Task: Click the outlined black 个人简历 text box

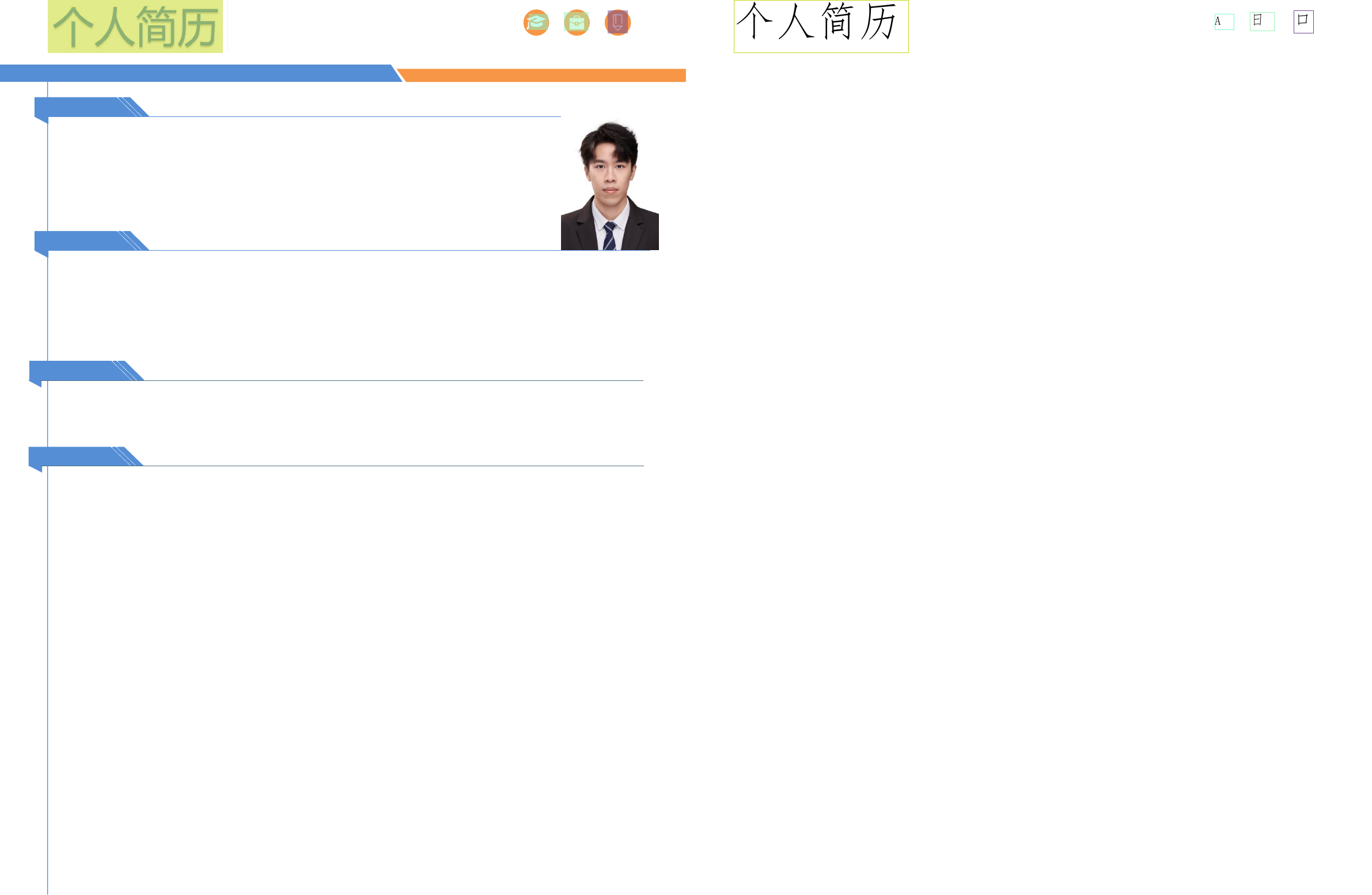Action: coord(821,27)
